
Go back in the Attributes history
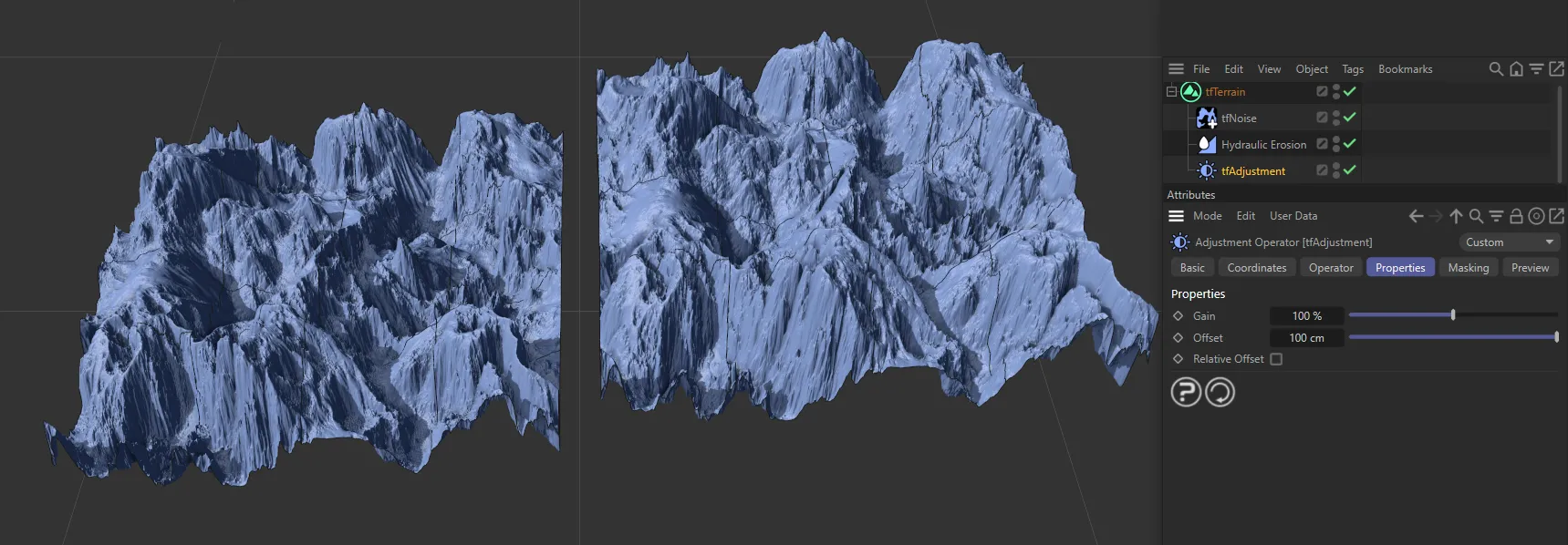tap(1416, 216)
